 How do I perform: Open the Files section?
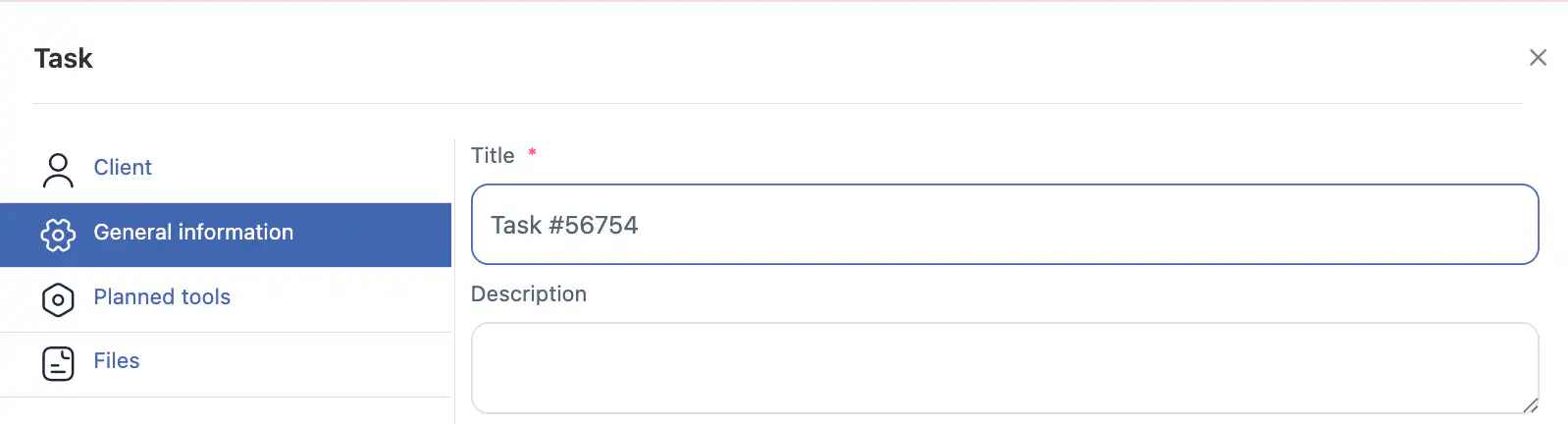pos(117,361)
